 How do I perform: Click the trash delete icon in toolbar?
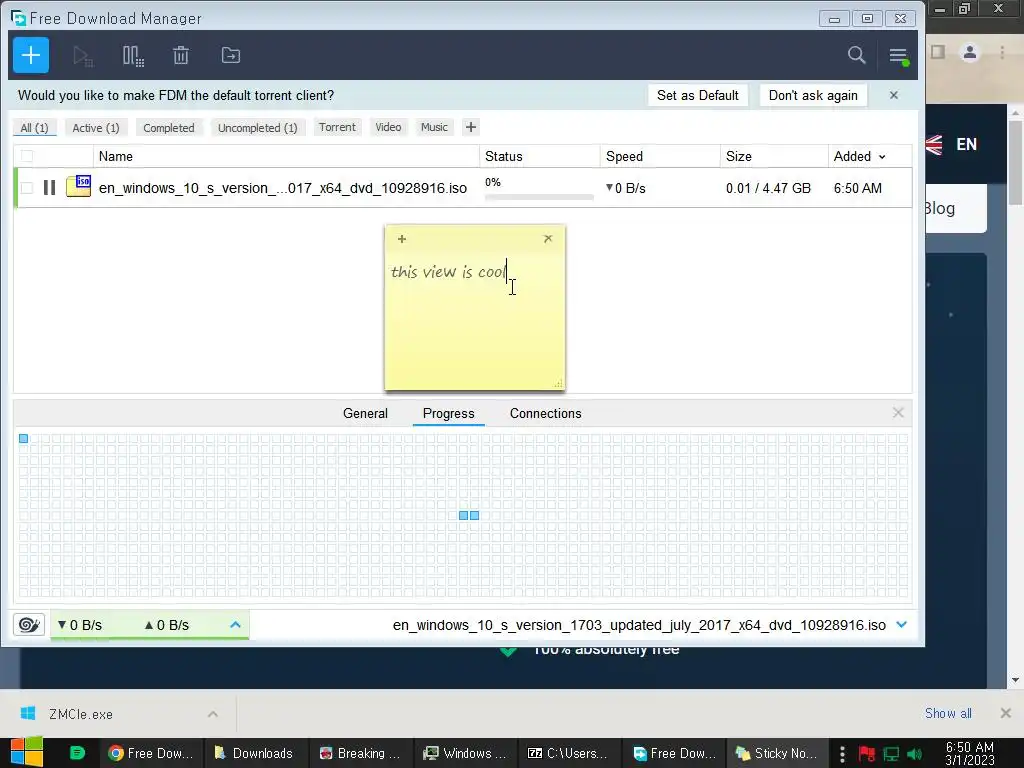[181, 56]
